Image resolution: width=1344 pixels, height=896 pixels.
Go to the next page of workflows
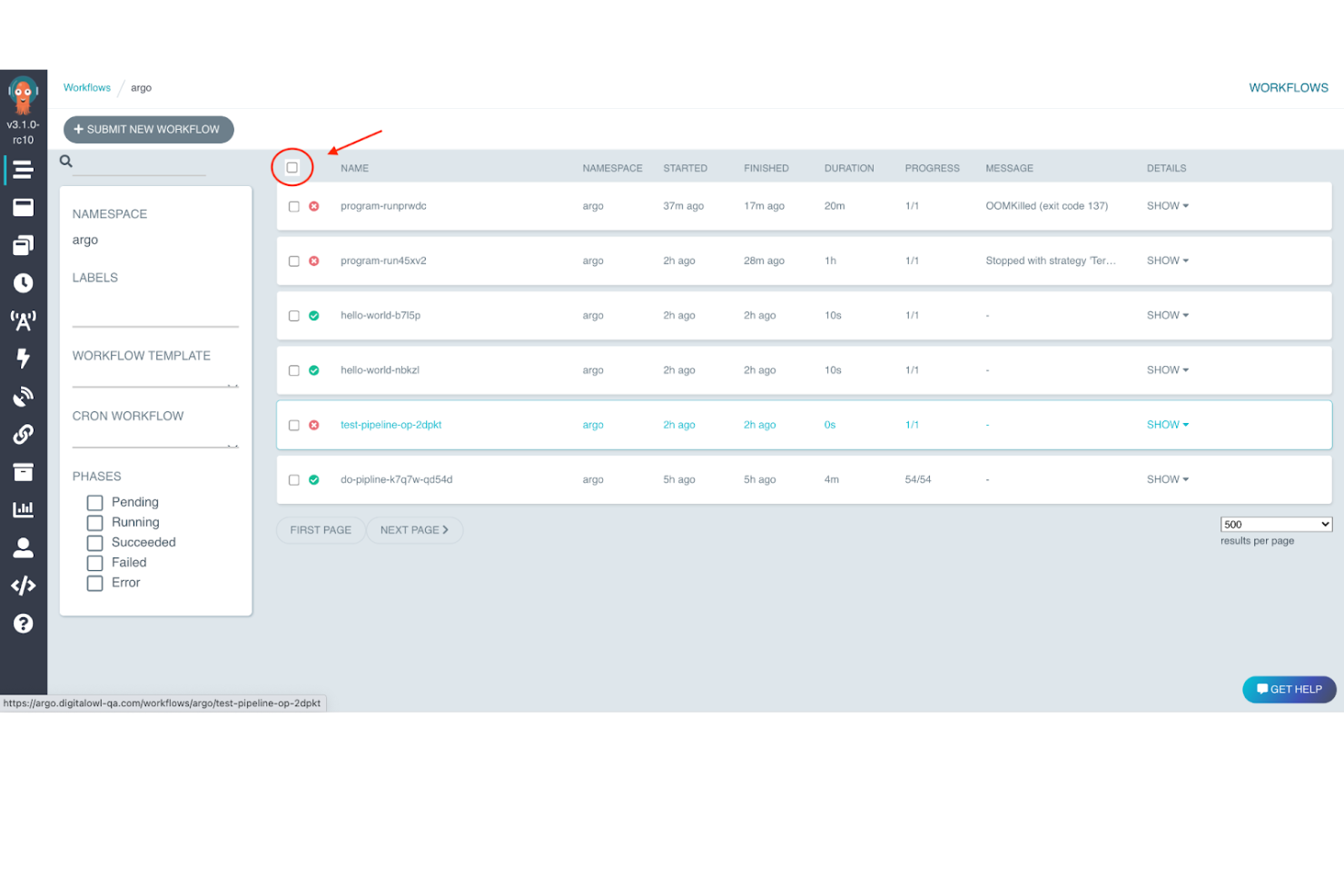414,529
